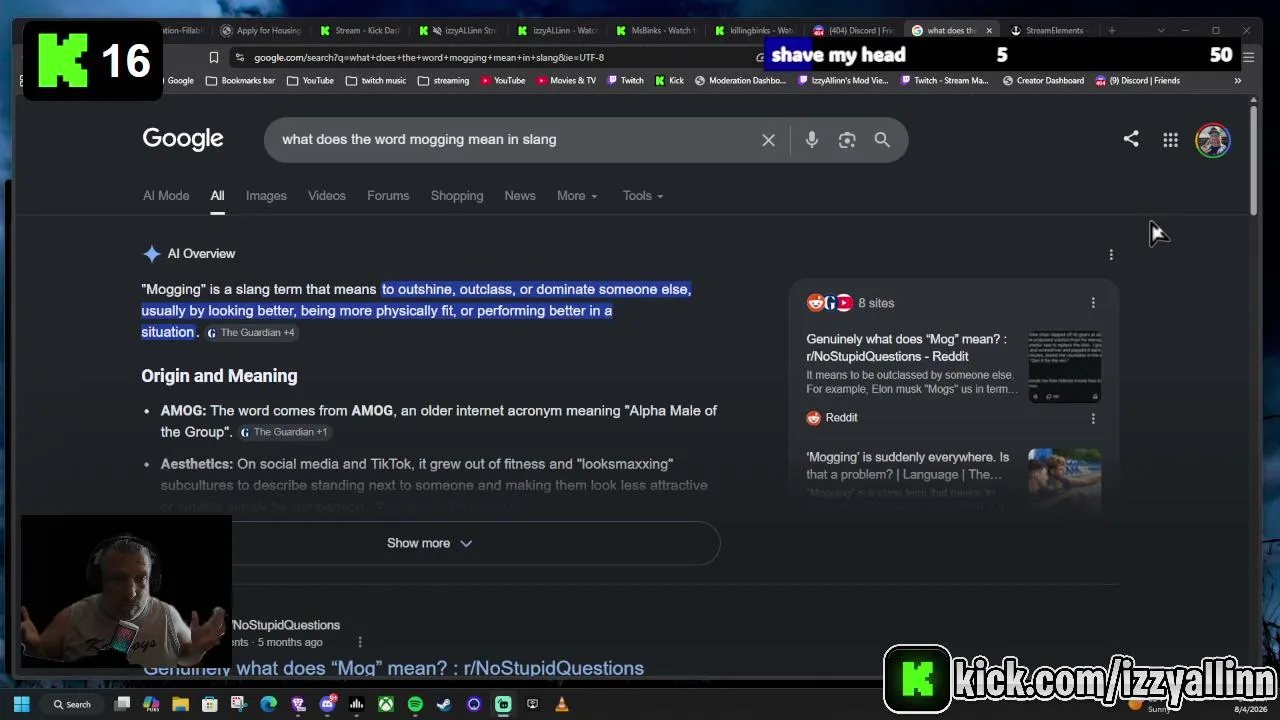Open the streaming bookmark folder
The width and height of the screenshot is (1280, 720).
point(443,81)
